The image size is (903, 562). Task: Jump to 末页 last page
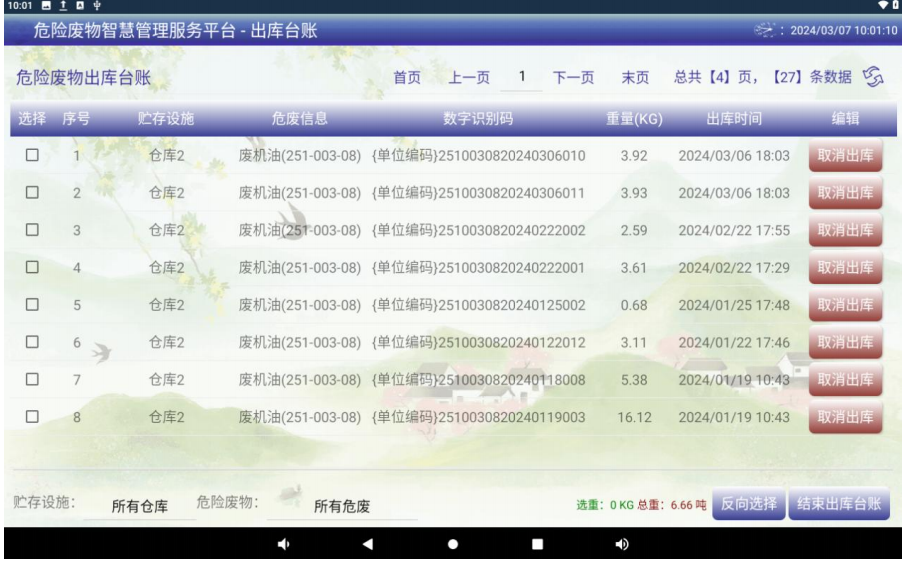pos(635,78)
